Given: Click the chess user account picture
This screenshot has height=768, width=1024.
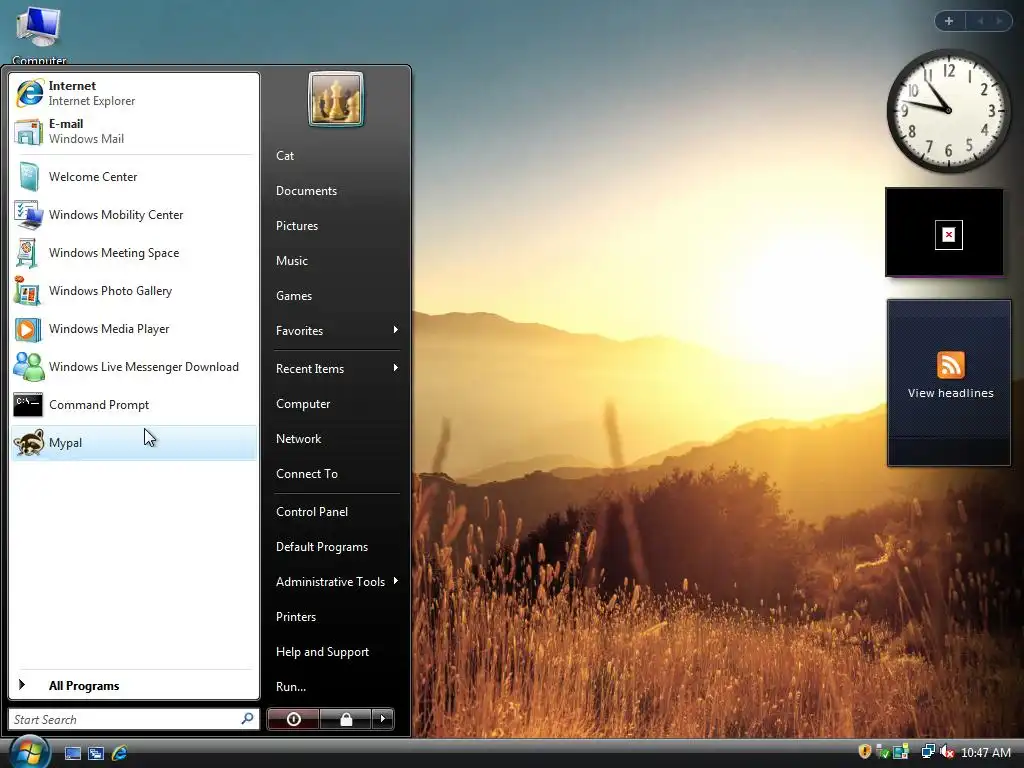Looking at the screenshot, I should click(x=336, y=99).
